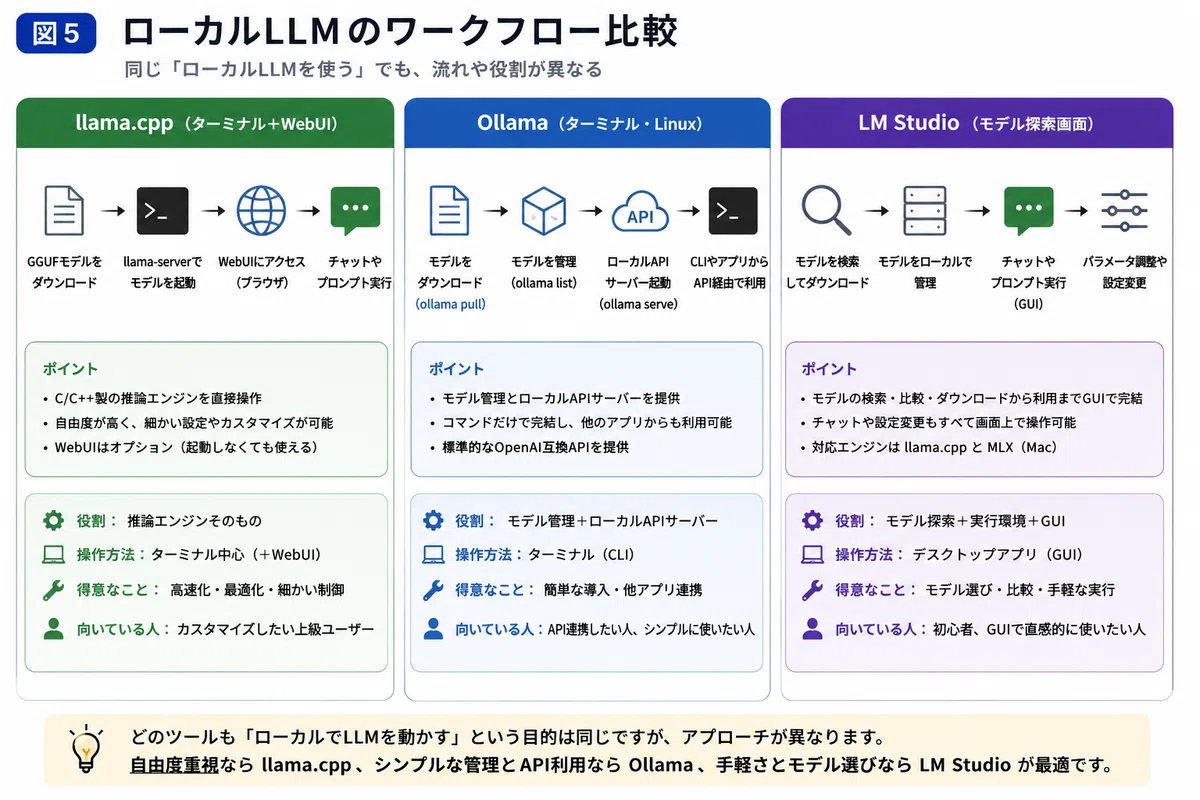The height and width of the screenshot is (800, 1200).
Task: Click the text ターミナル中心（＋WebUI）
Action: coord(236,555)
